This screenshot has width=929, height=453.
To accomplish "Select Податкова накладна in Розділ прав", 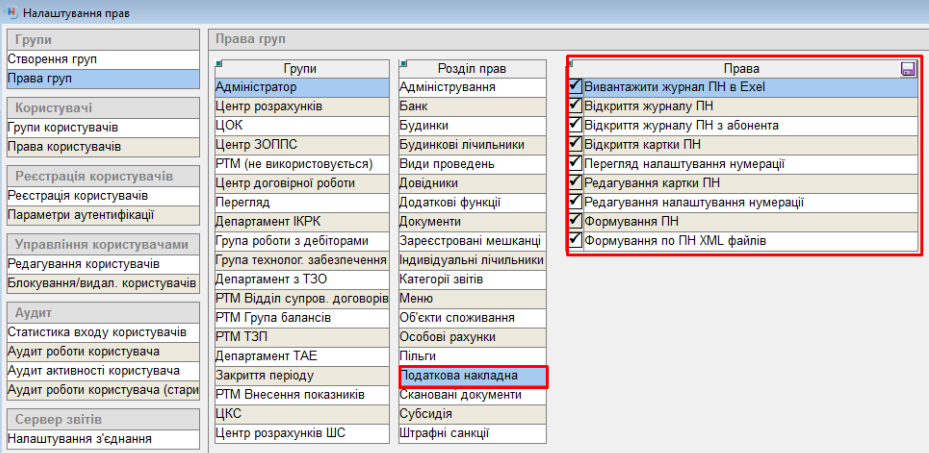I will [x=472, y=376].
